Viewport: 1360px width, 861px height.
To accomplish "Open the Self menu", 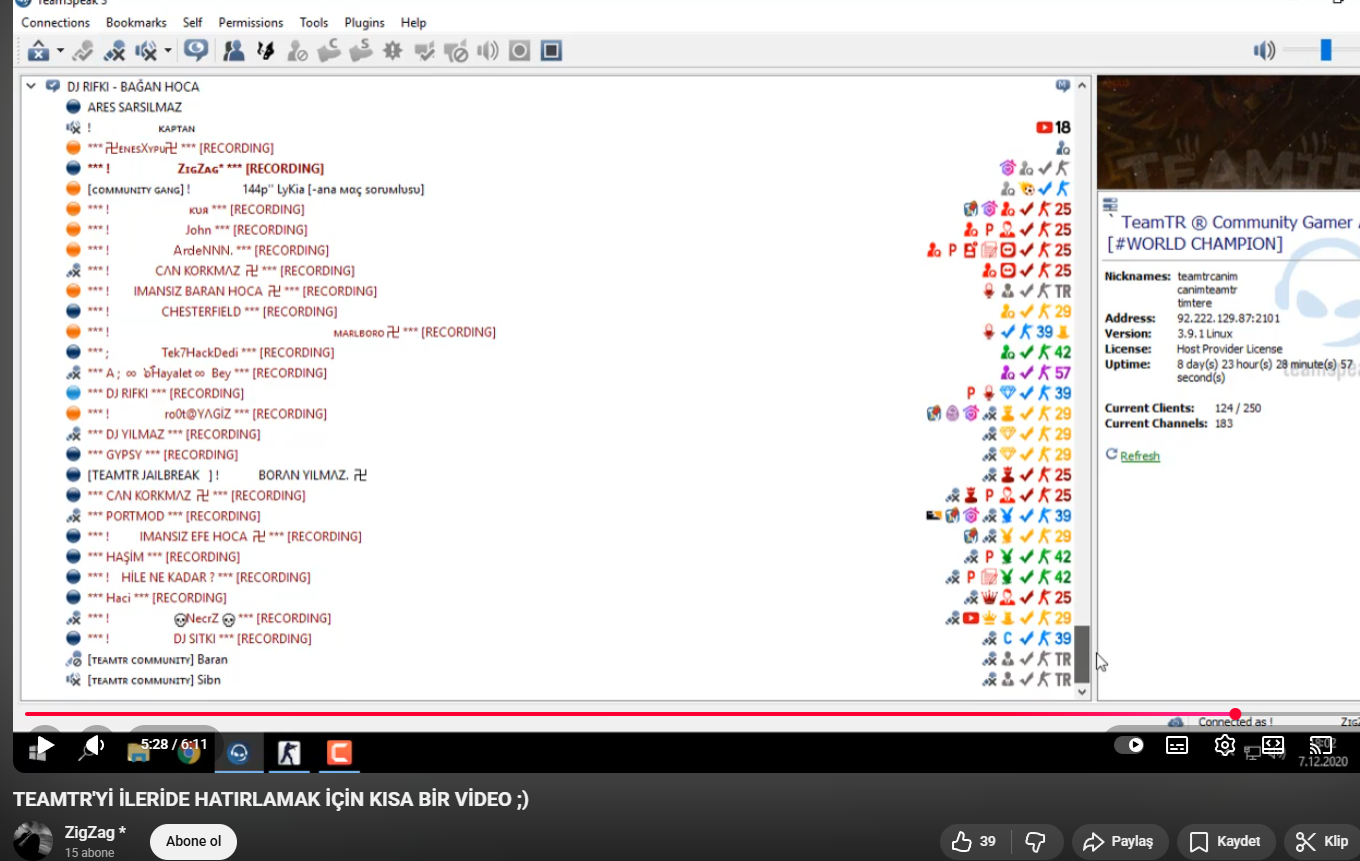I will pos(192,22).
